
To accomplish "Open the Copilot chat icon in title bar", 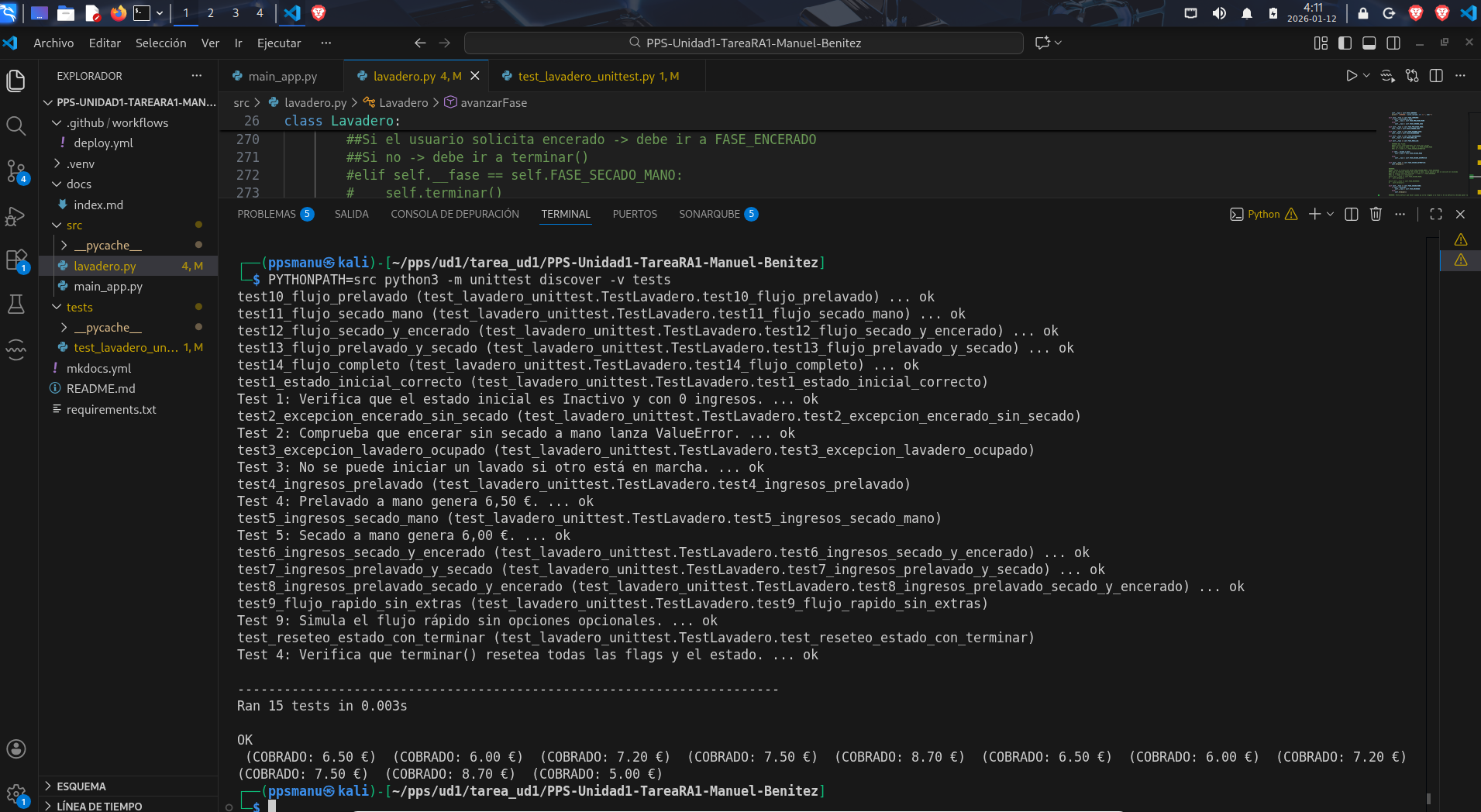I will coord(1042,43).
